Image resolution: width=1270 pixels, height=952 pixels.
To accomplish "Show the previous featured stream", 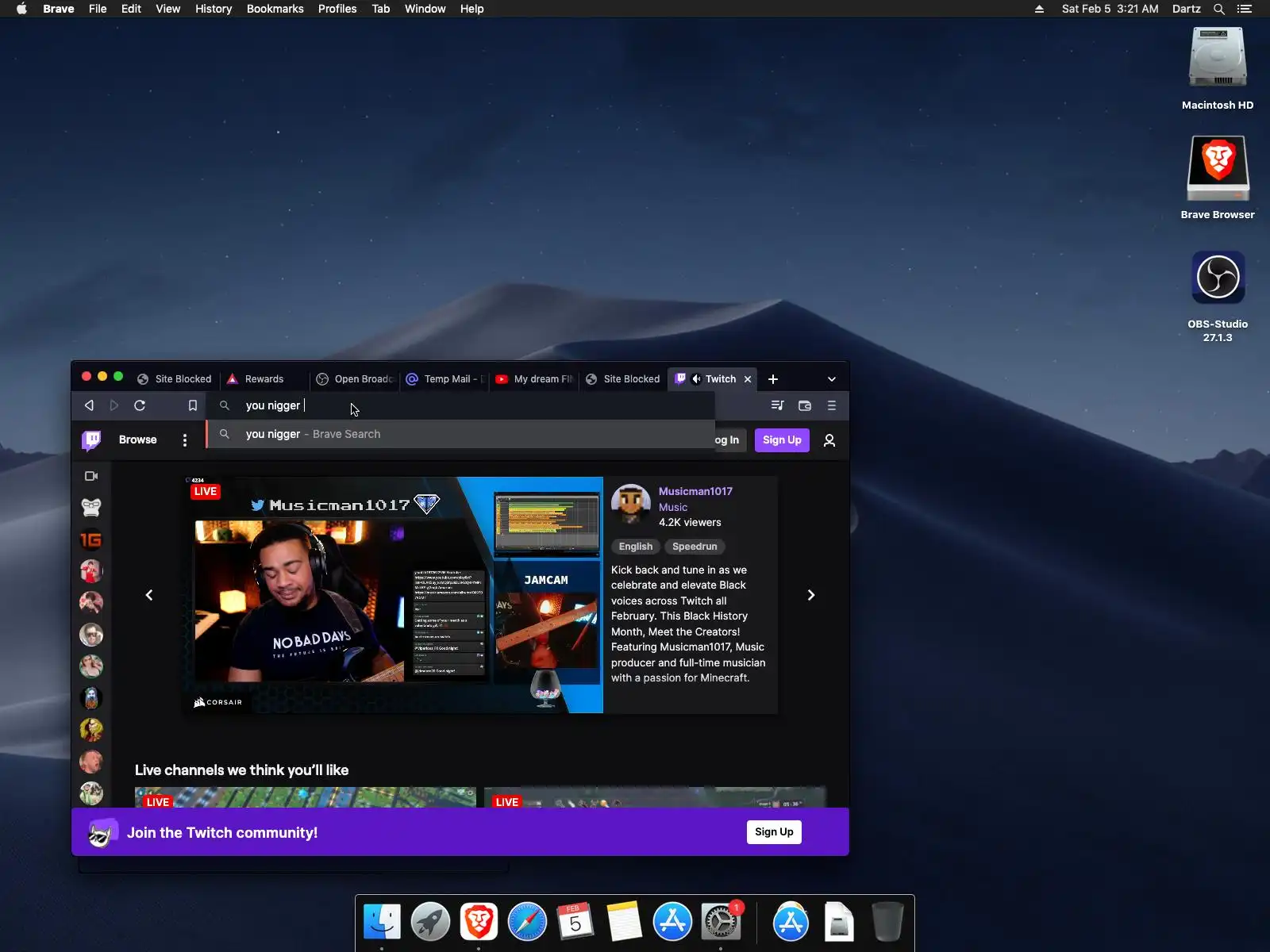I will 149,595.
